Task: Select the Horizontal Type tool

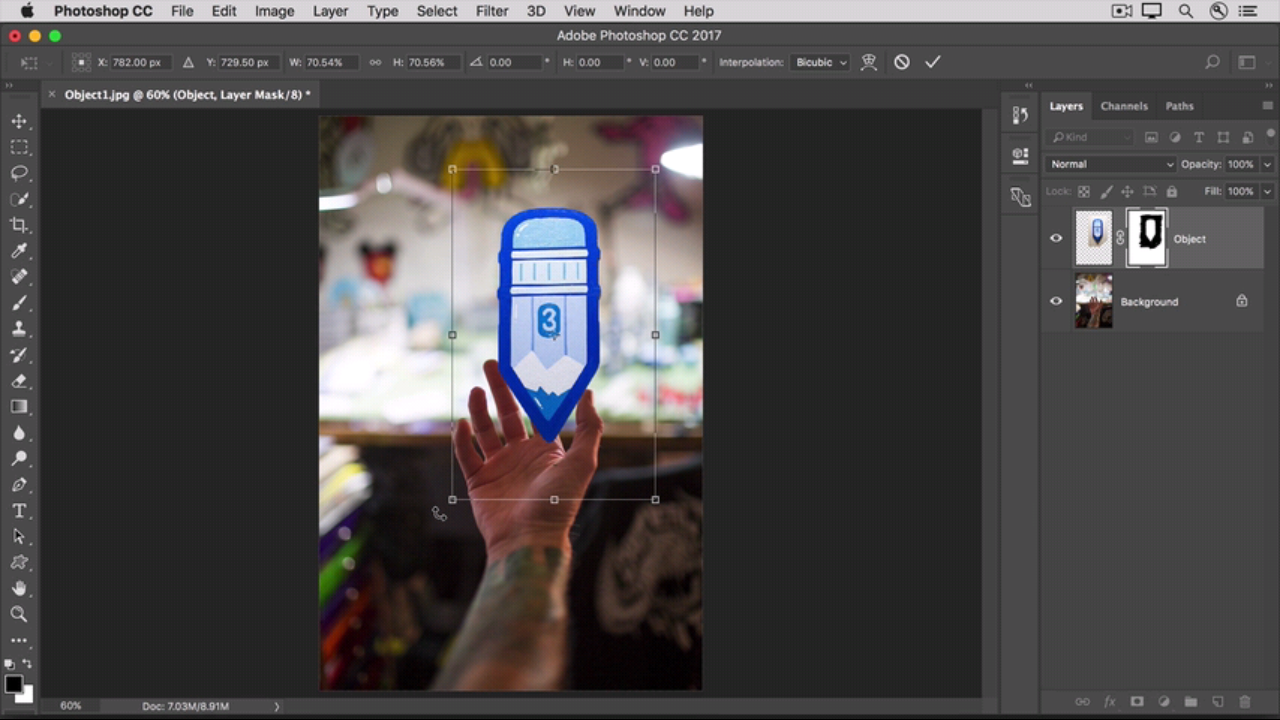Action: (19, 511)
